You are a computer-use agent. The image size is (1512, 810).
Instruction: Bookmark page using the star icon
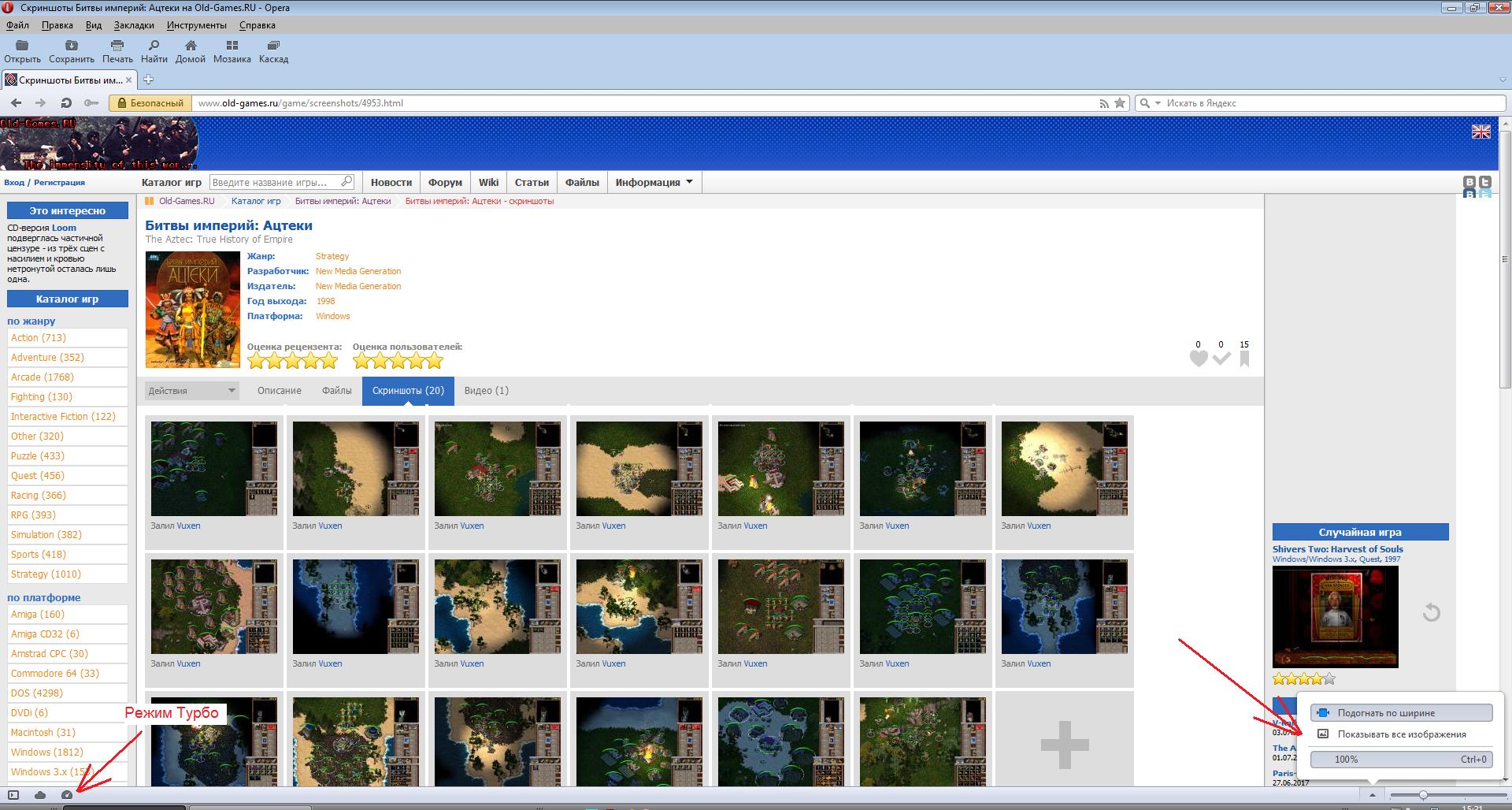[x=1119, y=103]
